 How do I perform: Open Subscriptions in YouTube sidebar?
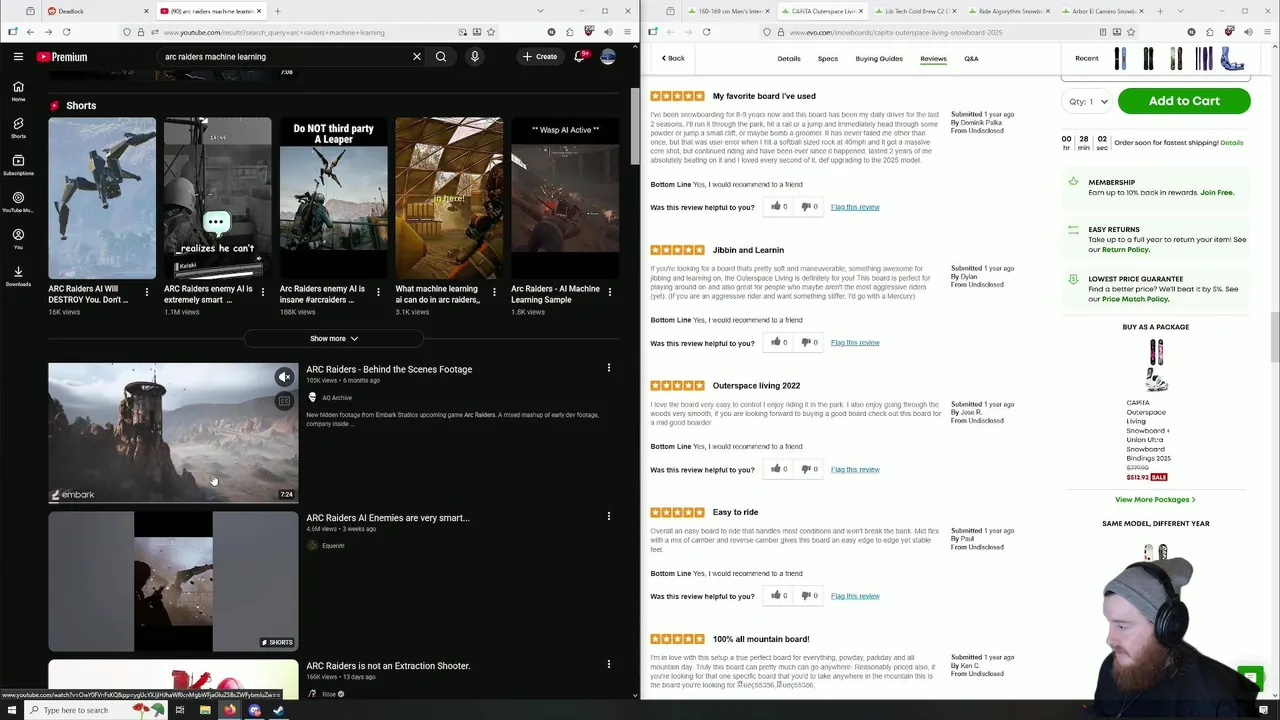point(18,165)
